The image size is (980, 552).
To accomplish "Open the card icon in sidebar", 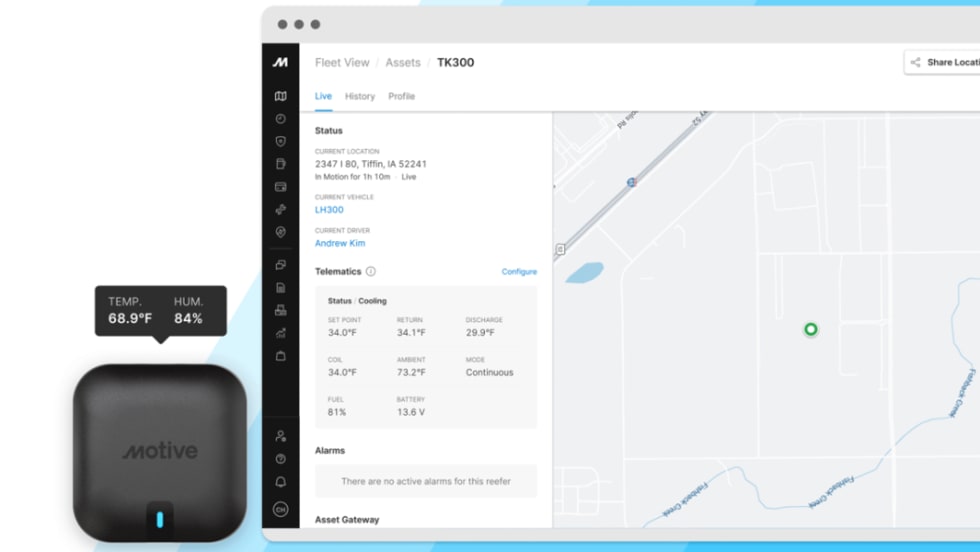I will pyautogui.click(x=281, y=187).
